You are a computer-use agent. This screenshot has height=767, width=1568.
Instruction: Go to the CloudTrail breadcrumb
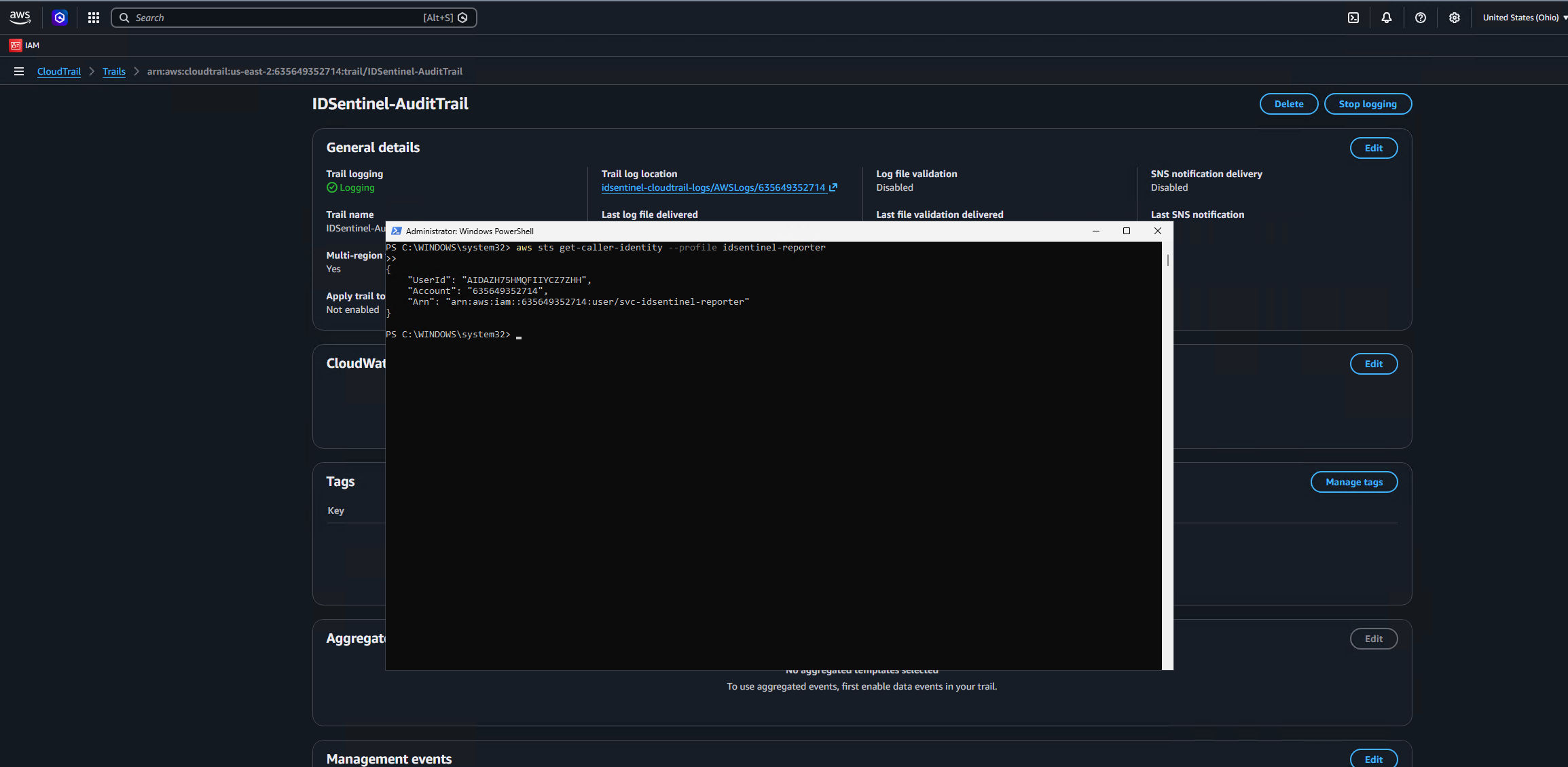coord(59,71)
